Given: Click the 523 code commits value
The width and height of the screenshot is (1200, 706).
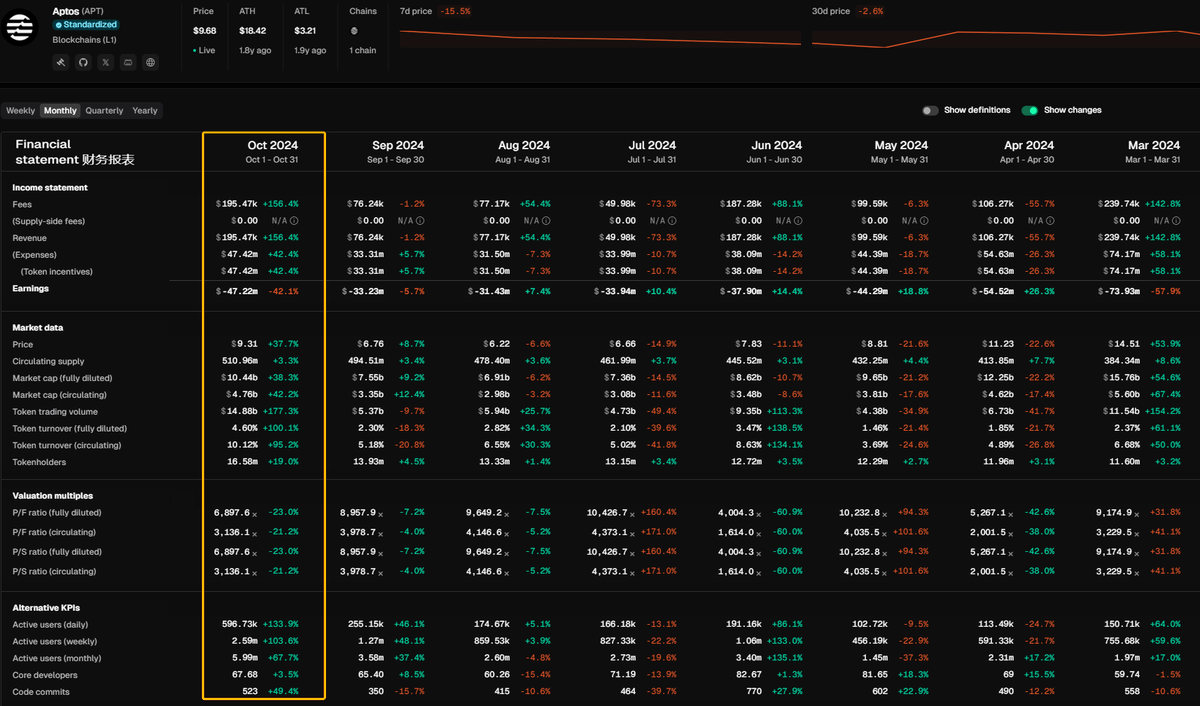Looking at the screenshot, I should [250, 692].
